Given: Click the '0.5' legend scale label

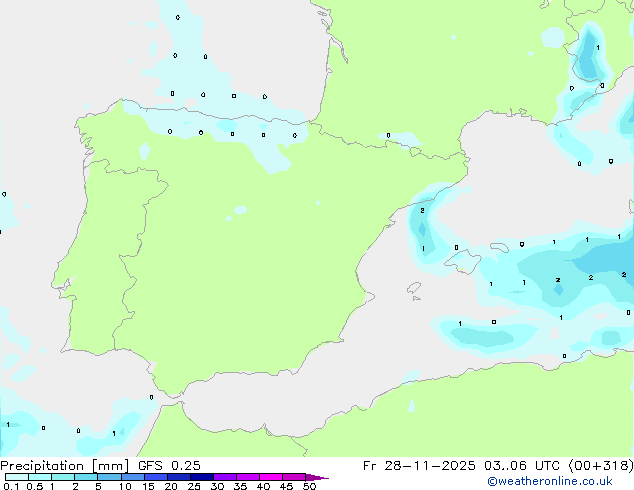Looking at the screenshot, I should pos(35,486).
